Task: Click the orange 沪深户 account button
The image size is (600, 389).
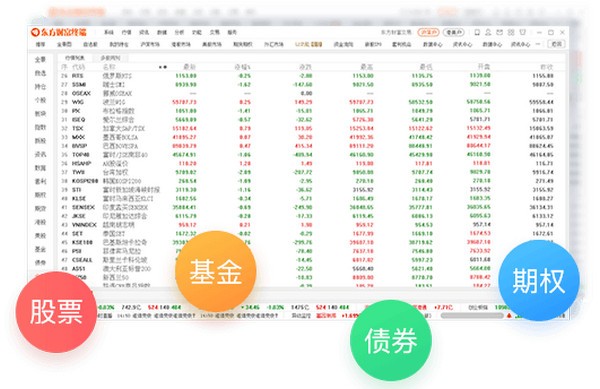Action: click(428, 33)
